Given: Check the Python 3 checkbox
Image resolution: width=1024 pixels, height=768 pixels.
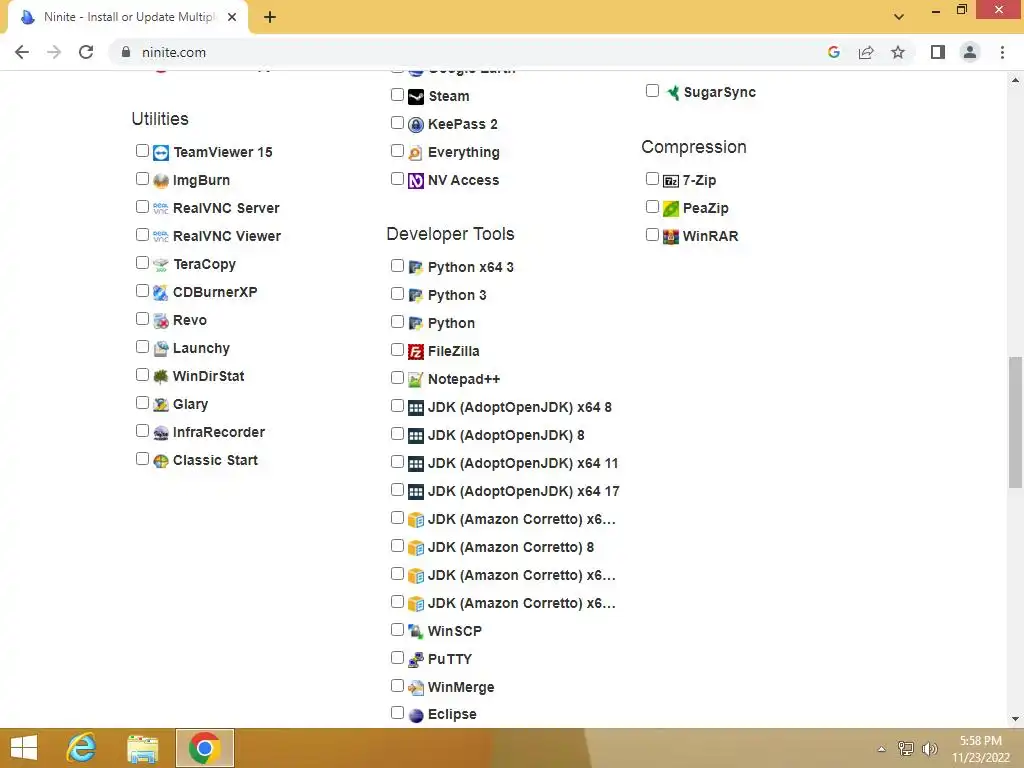Looking at the screenshot, I should coord(397,294).
